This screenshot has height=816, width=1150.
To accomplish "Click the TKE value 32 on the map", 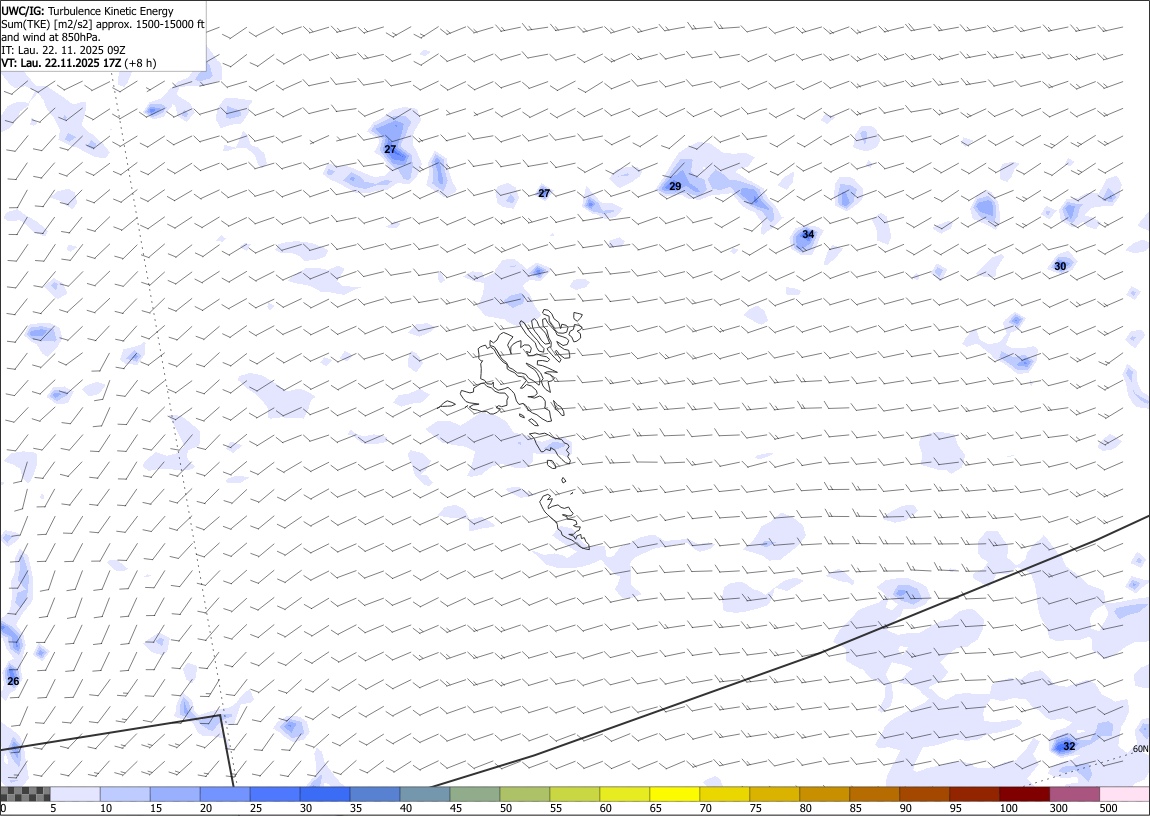I will coord(1069,746).
